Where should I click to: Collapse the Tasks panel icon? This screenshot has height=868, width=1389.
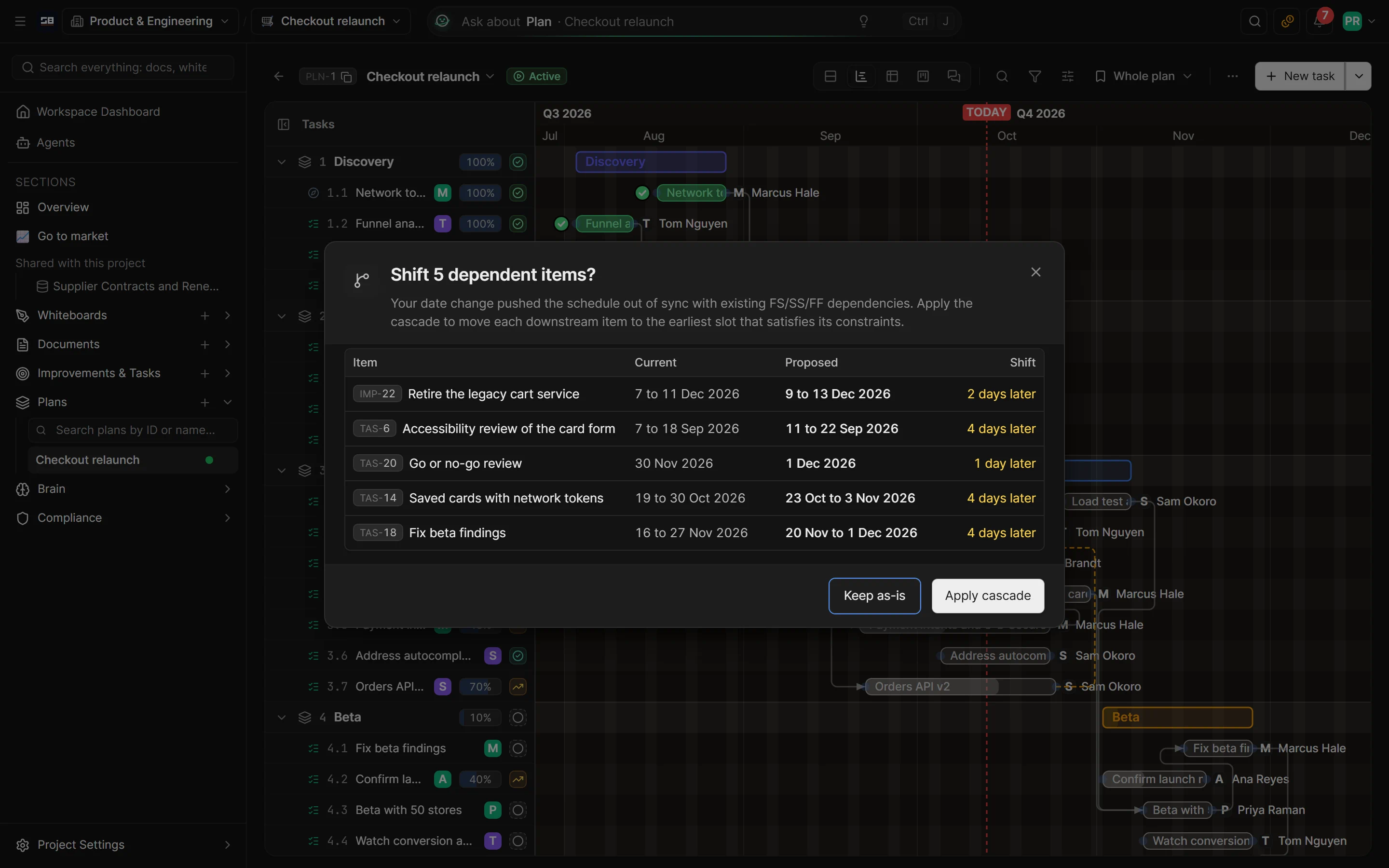284,124
